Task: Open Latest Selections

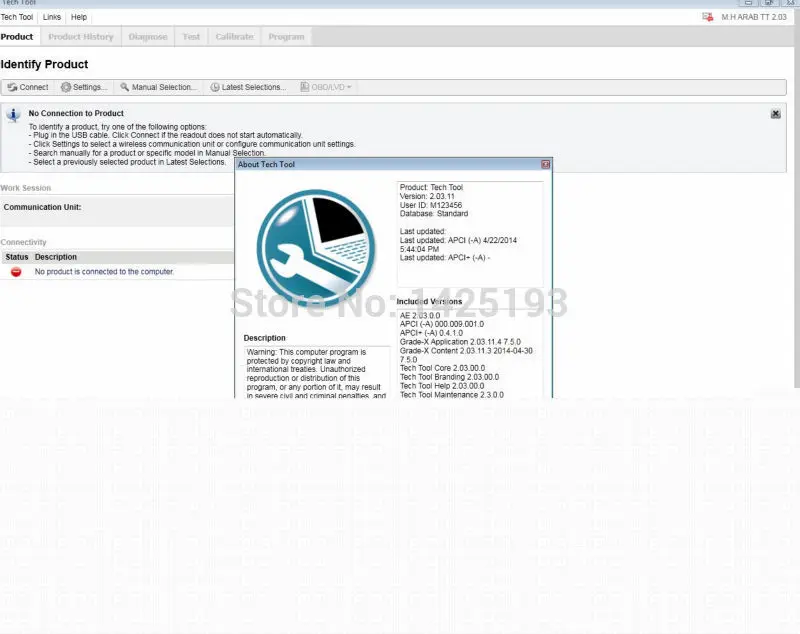Action: [248, 87]
